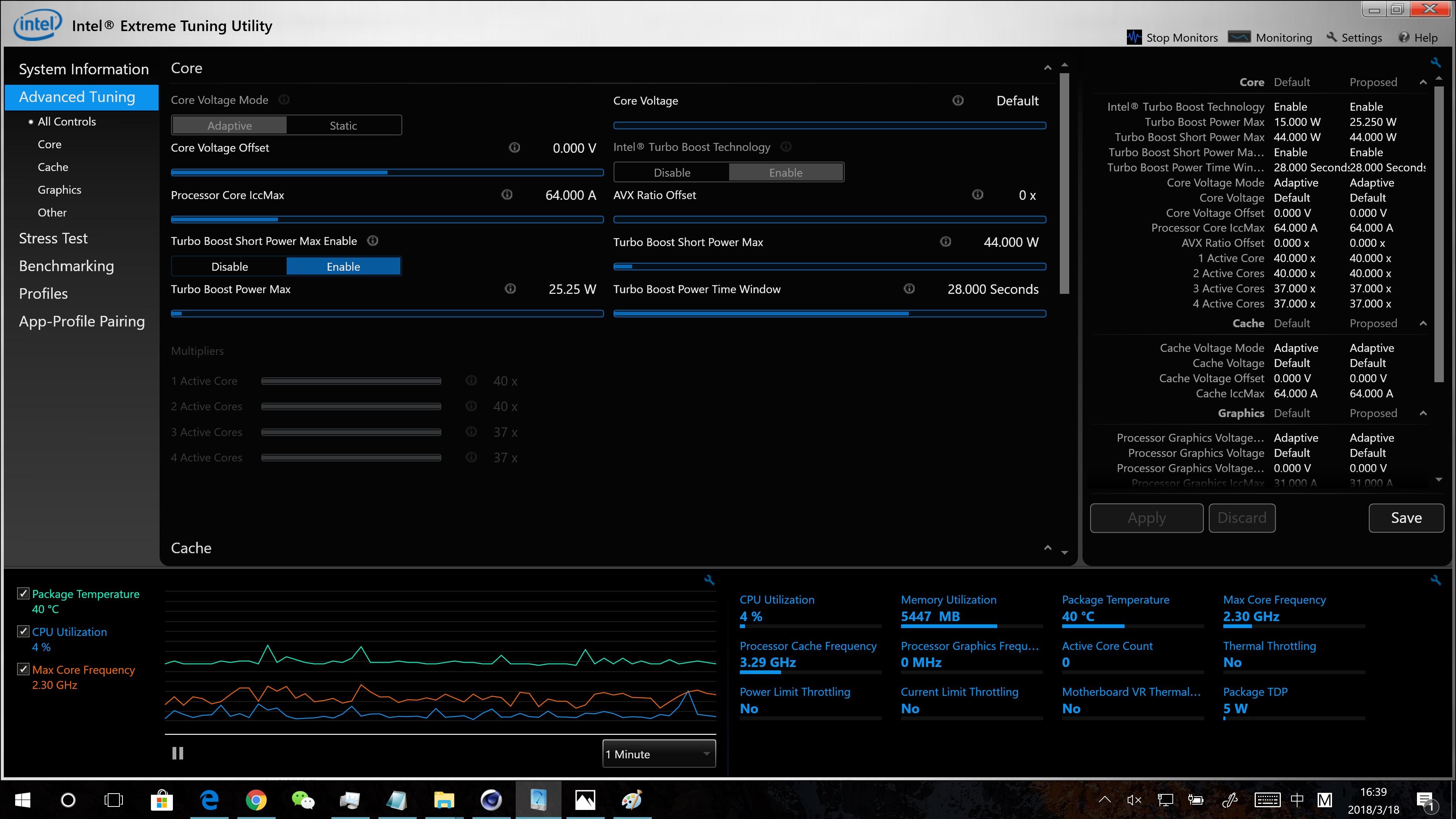The image size is (1456, 819).
Task: Open File Explorer from taskbar
Action: (444, 800)
